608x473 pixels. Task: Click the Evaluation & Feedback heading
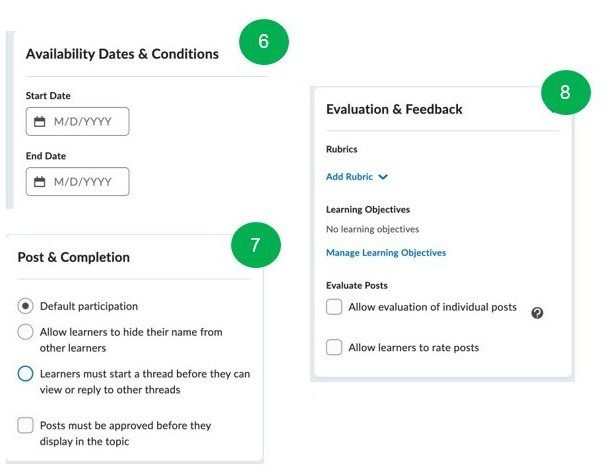(x=394, y=109)
